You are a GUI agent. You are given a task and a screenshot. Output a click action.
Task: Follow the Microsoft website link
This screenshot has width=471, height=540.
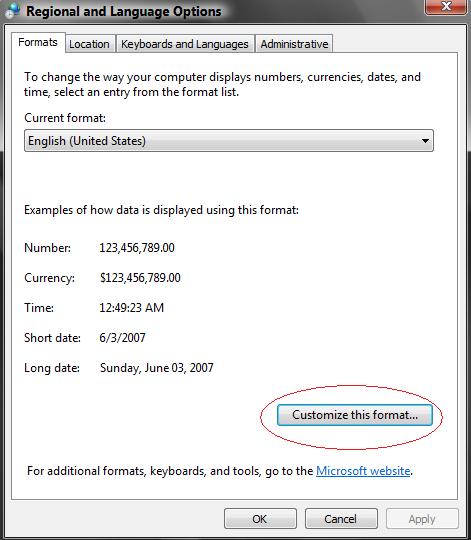tap(363, 471)
